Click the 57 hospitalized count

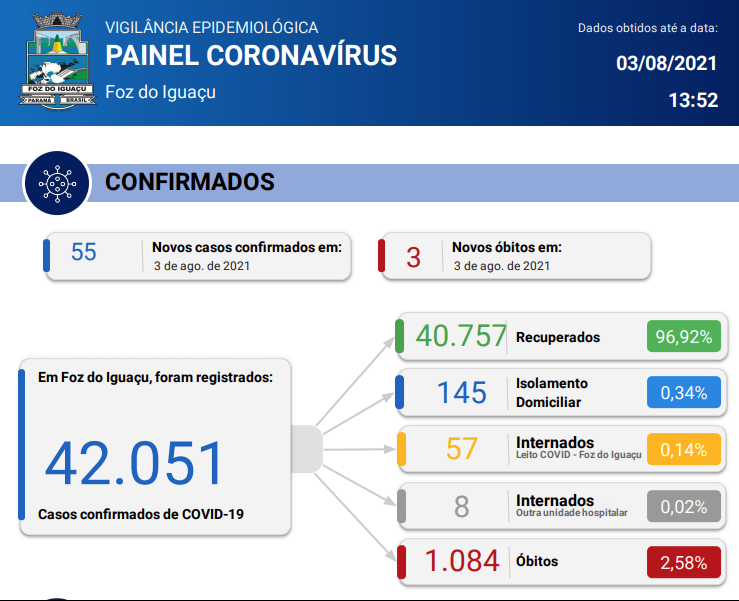pyautogui.click(x=462, y=449)
